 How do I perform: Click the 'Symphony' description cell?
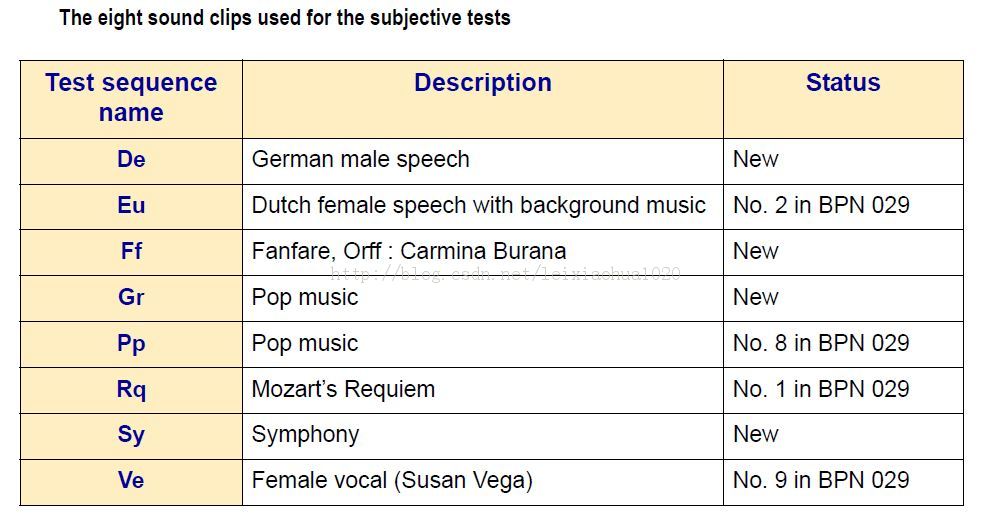click(305, 434)
